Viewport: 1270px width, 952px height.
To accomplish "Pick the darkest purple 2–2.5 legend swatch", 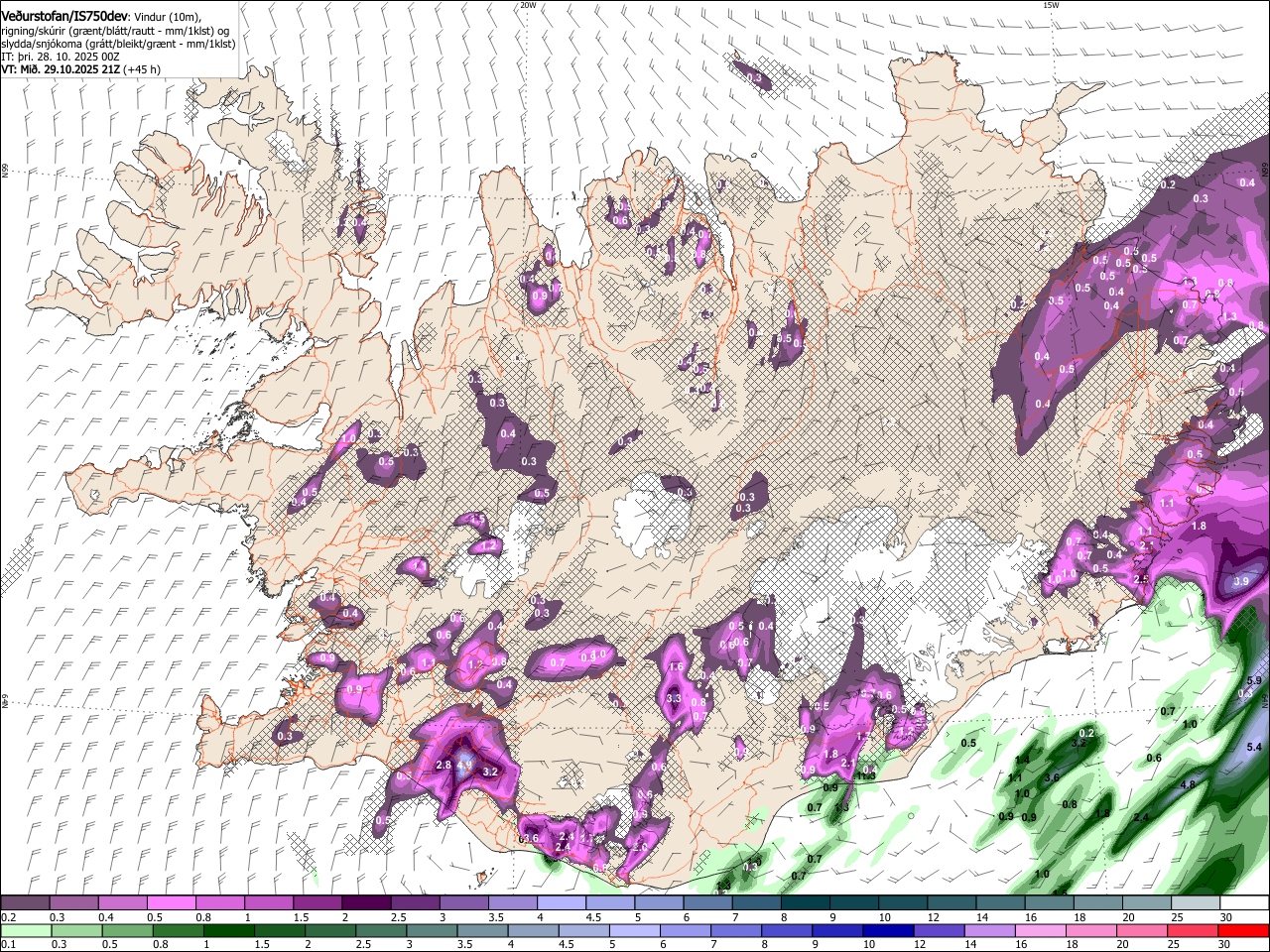I will 367,903.
